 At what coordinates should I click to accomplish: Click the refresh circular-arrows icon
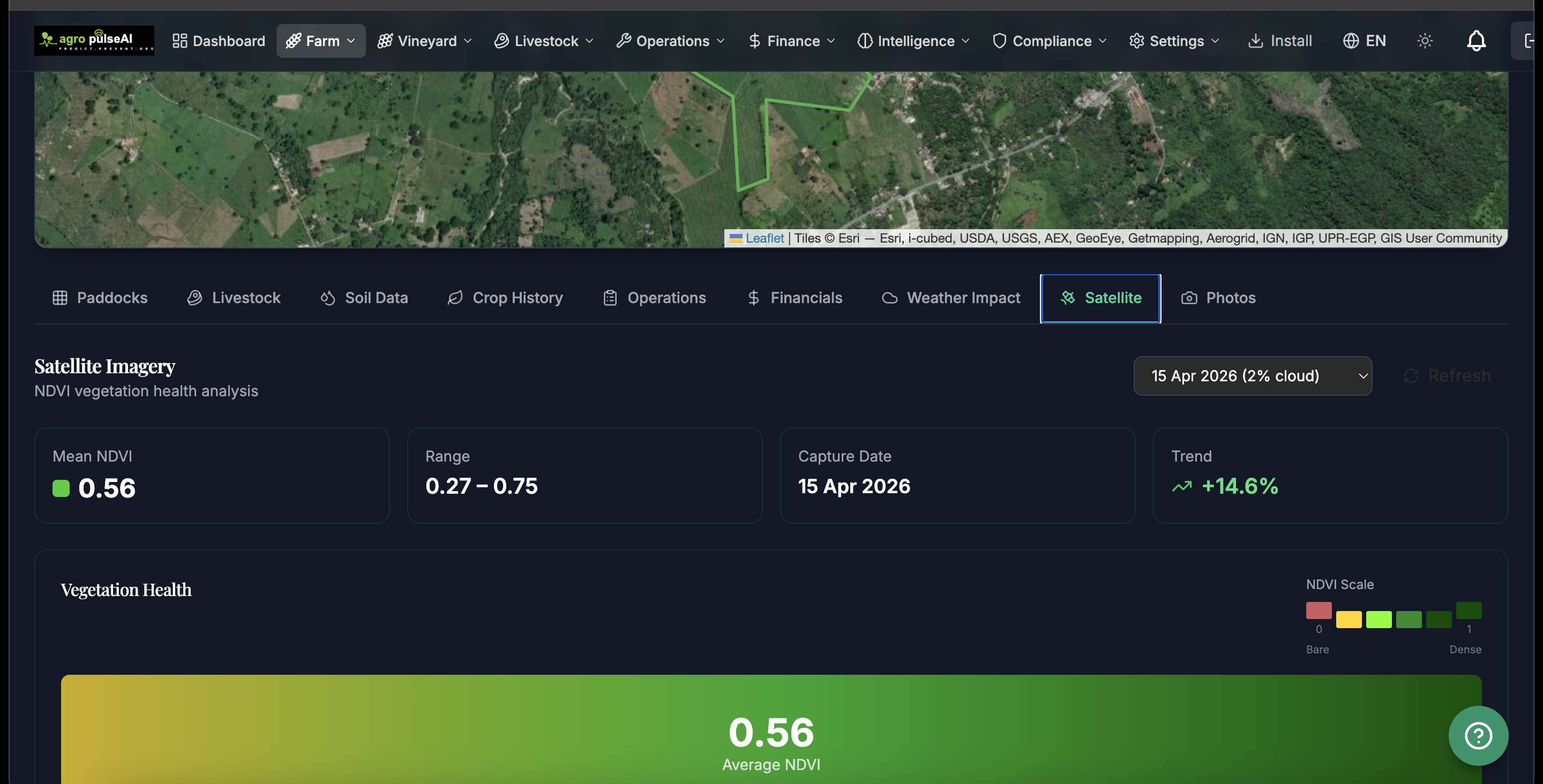(x=1411, y=375)
